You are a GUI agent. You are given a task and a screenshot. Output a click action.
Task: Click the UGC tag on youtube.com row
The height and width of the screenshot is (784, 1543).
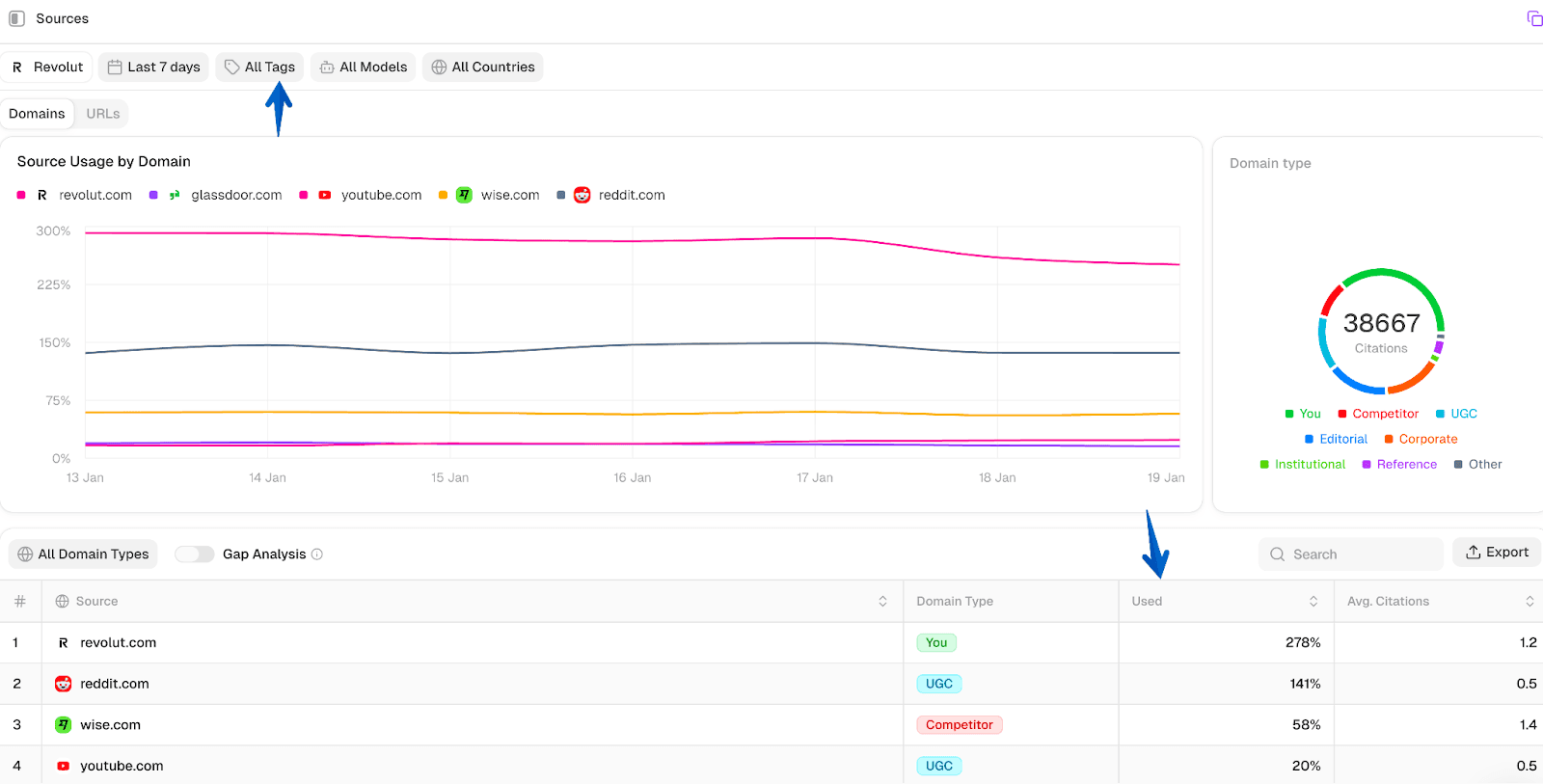(938, 766)
